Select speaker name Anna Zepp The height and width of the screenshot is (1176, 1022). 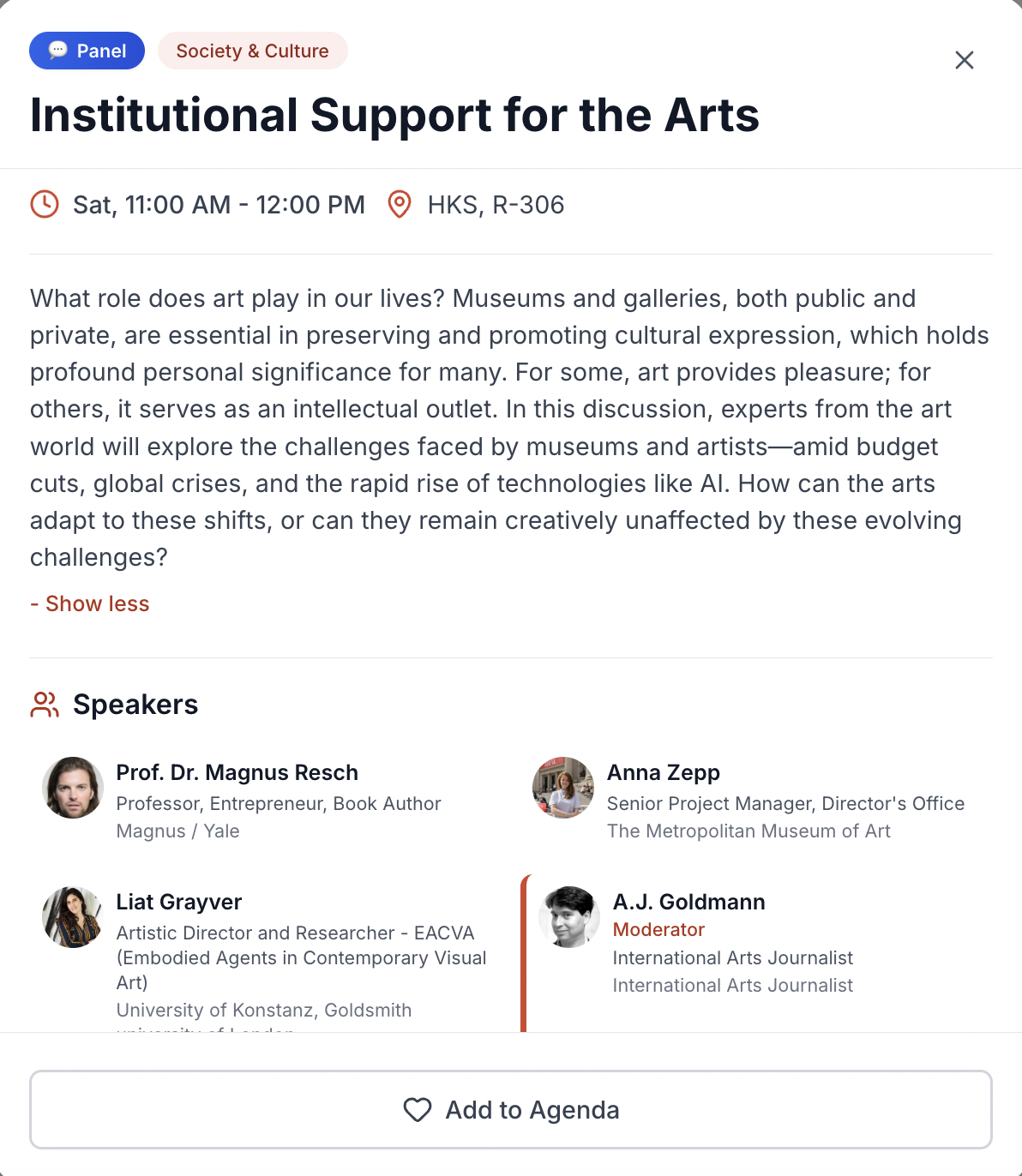point(664,772)
